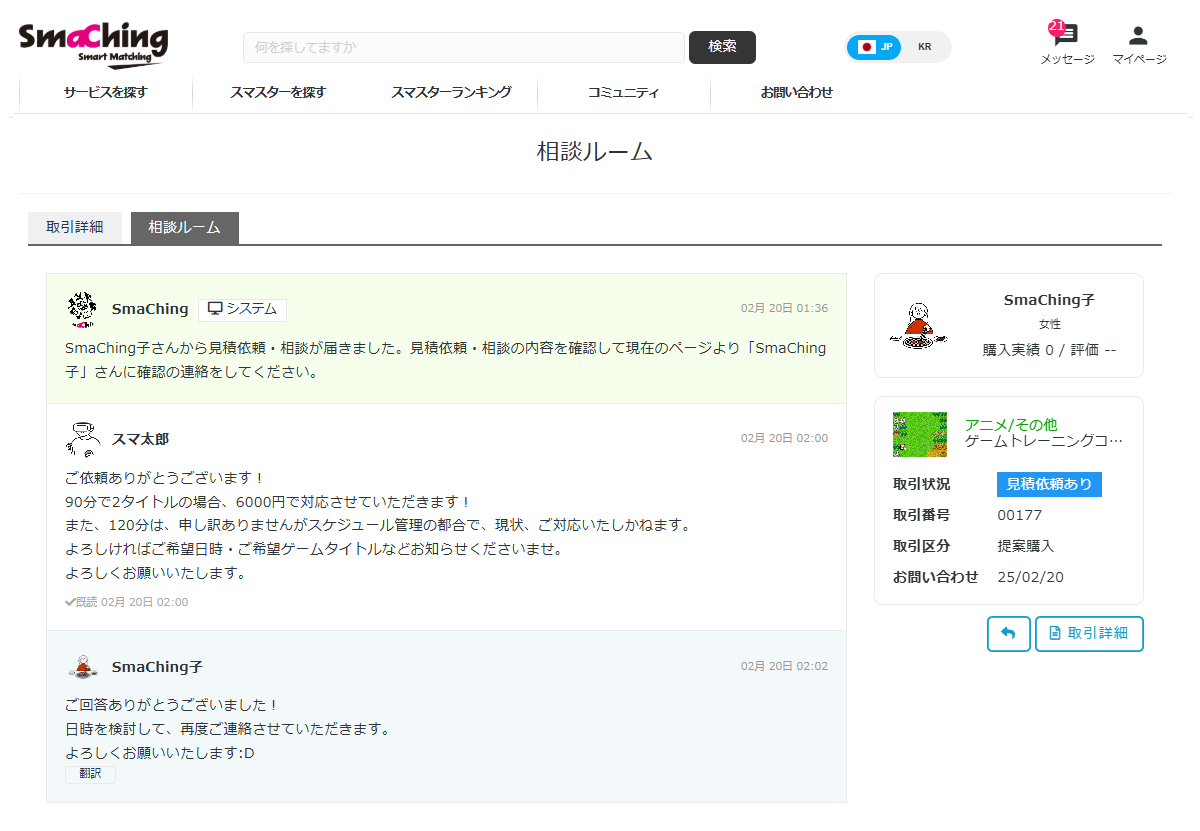Viewport: 1200px width, 831px height.
Task: Switch to 取引詳細 tab
Action: click(75, 228)
